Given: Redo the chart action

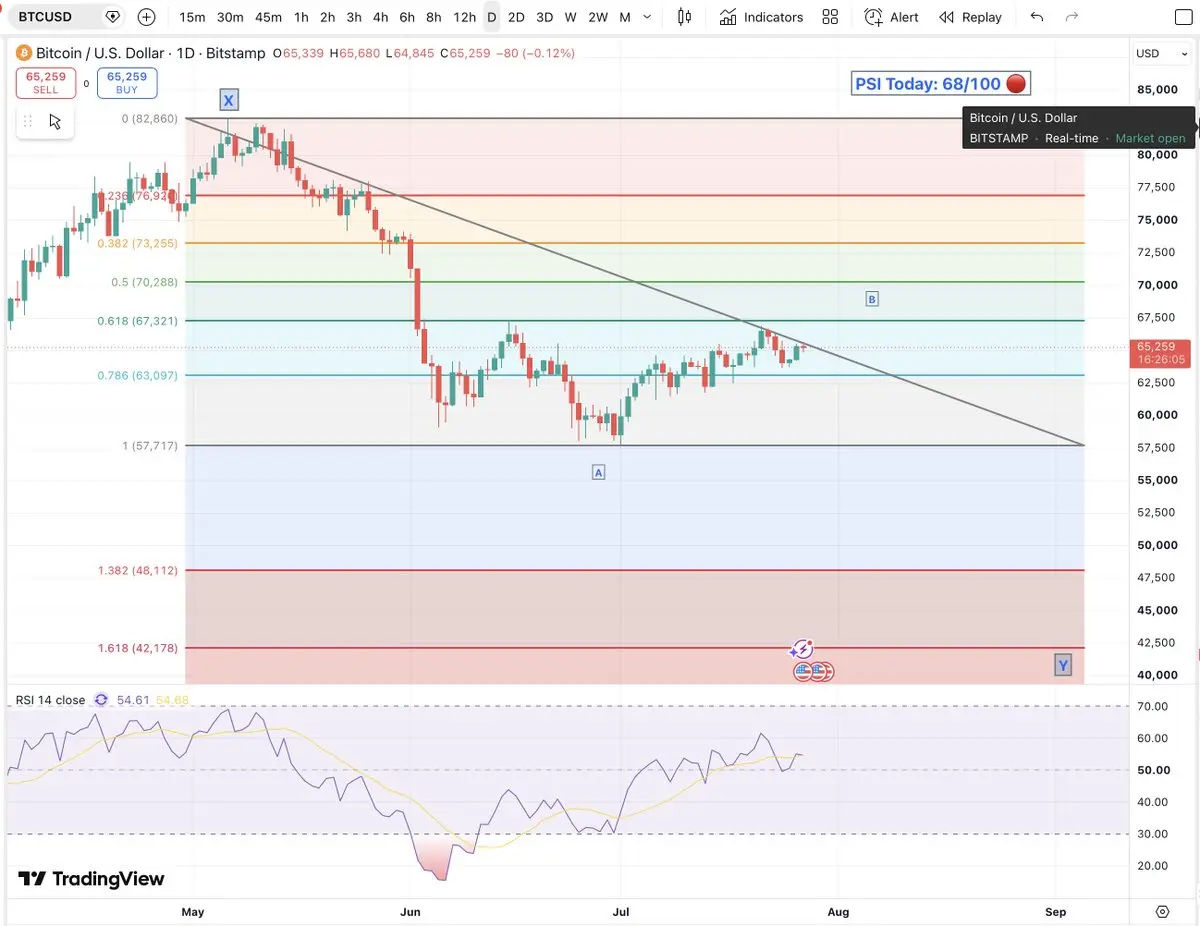Looking at the screenshot, I should 1072,17.
